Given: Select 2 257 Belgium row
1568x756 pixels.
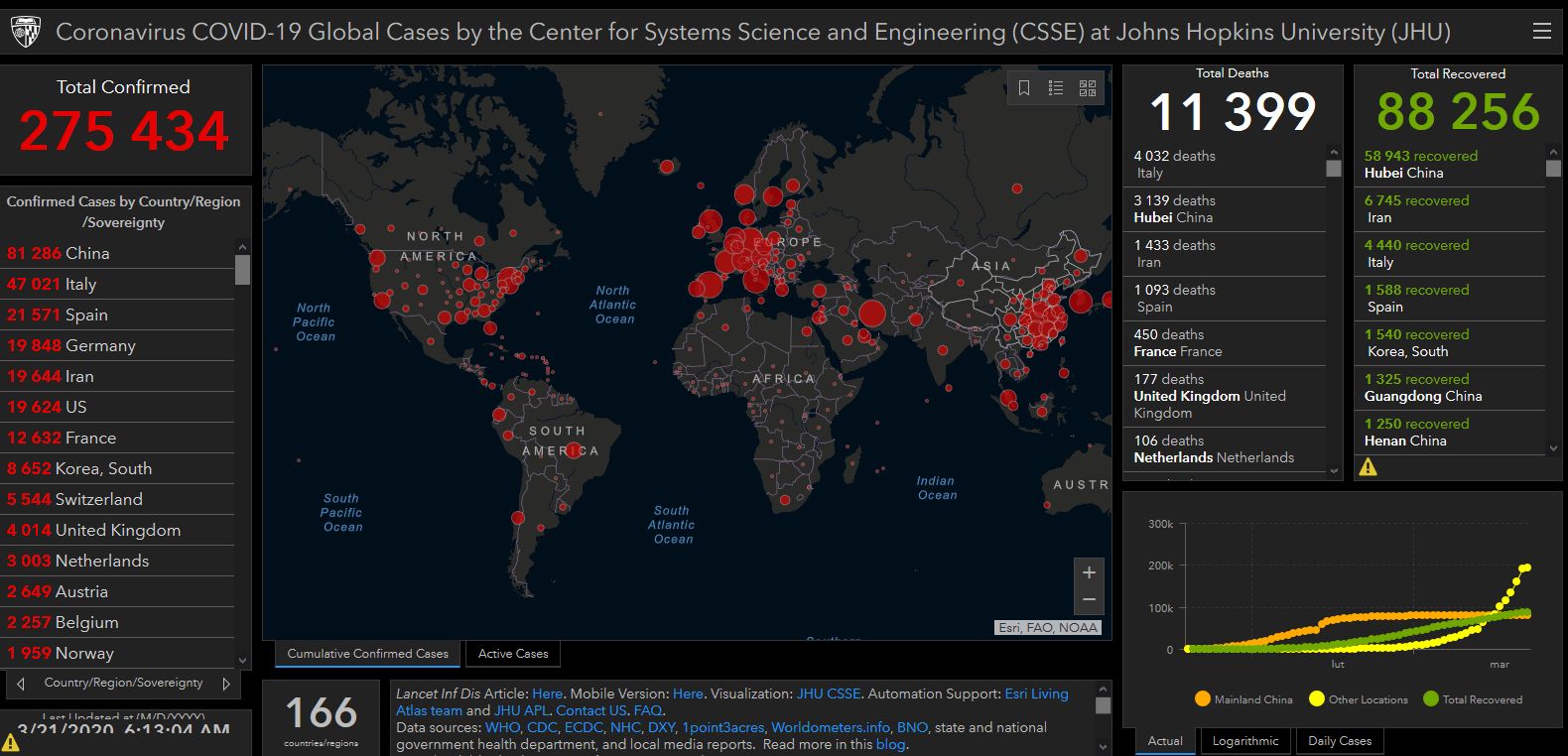Looking at the screenshot, I should (x=117, y=622).
